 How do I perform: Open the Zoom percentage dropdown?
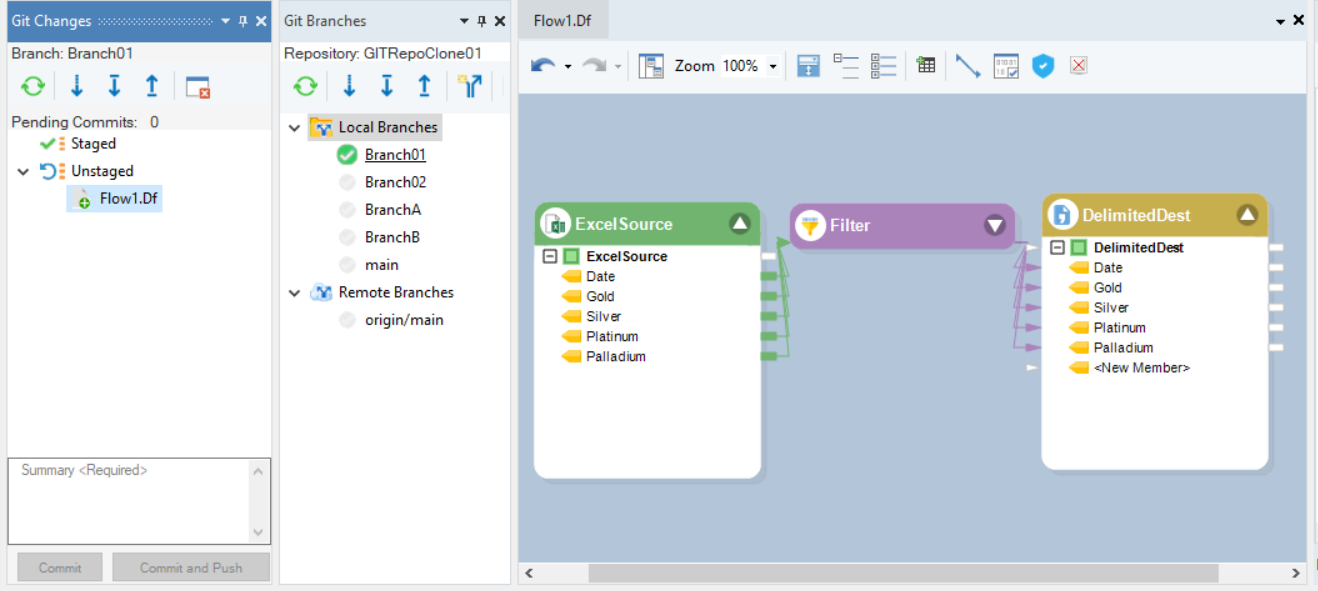[773, 67]
